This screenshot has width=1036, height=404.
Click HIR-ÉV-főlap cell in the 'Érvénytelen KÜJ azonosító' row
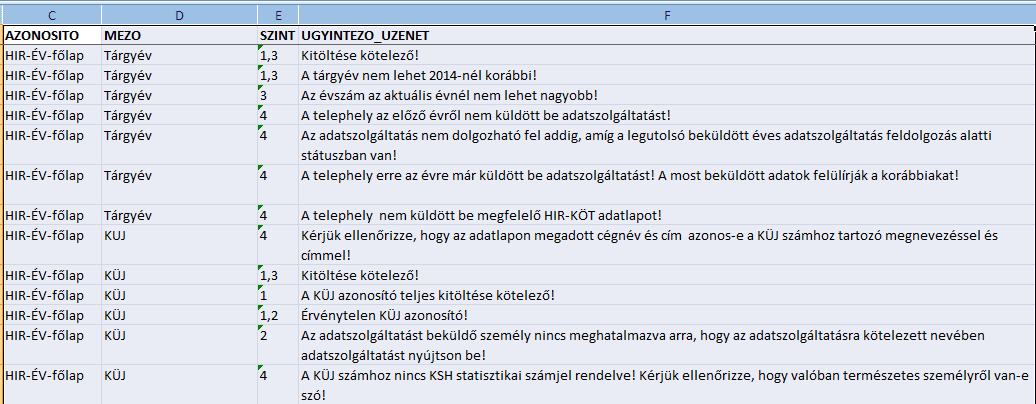[x=52, y=315]
